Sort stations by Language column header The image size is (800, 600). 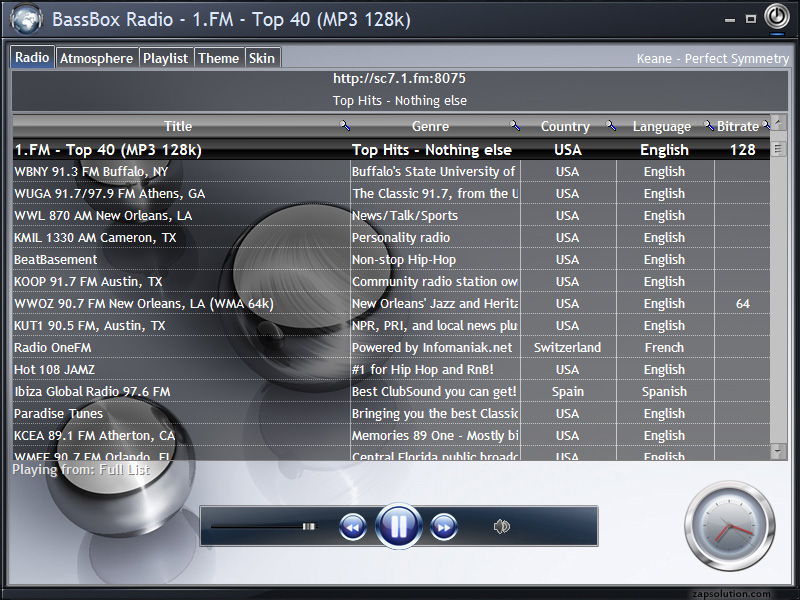pos(661,126)
